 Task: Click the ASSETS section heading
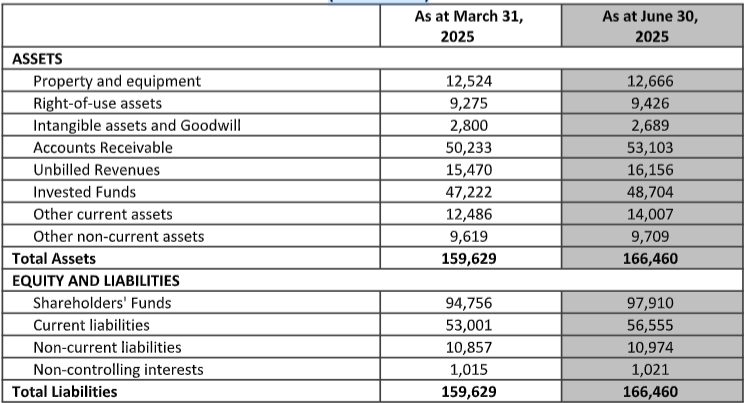click(x=37, y=59)
